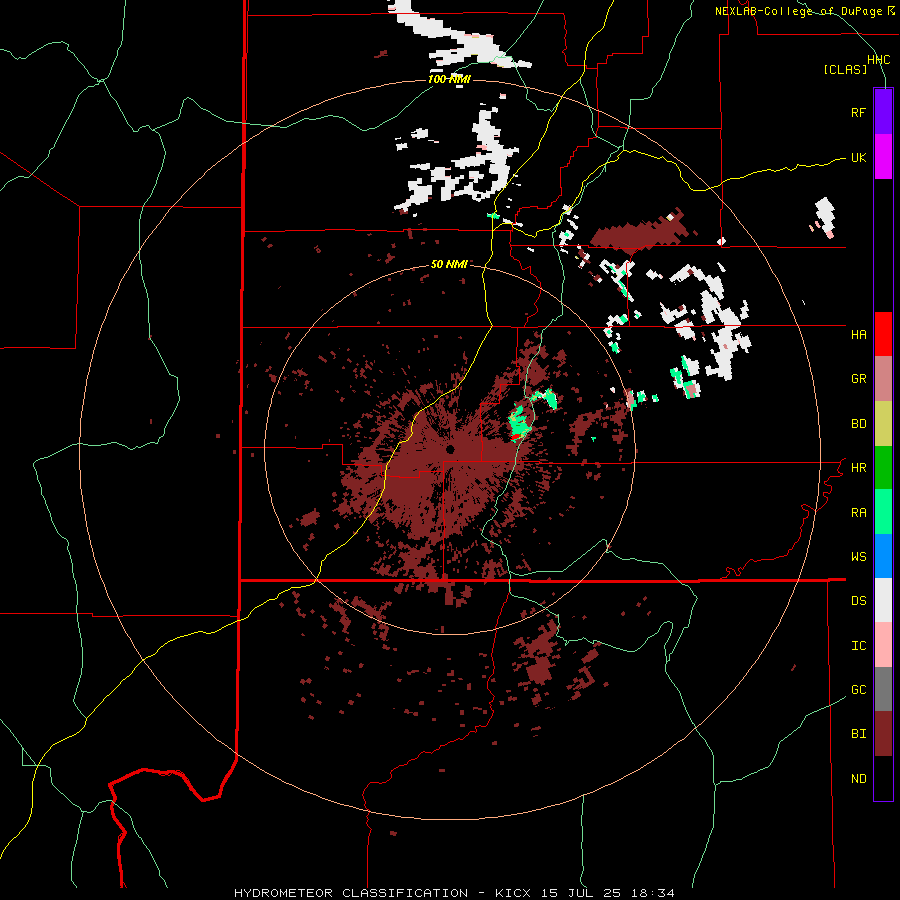Image resolution: width=900 pixels, height=900 pixels.
Task: Click the 'HYDROMETEOR CLASSIFICATION' title text
Action: [351, 893]
